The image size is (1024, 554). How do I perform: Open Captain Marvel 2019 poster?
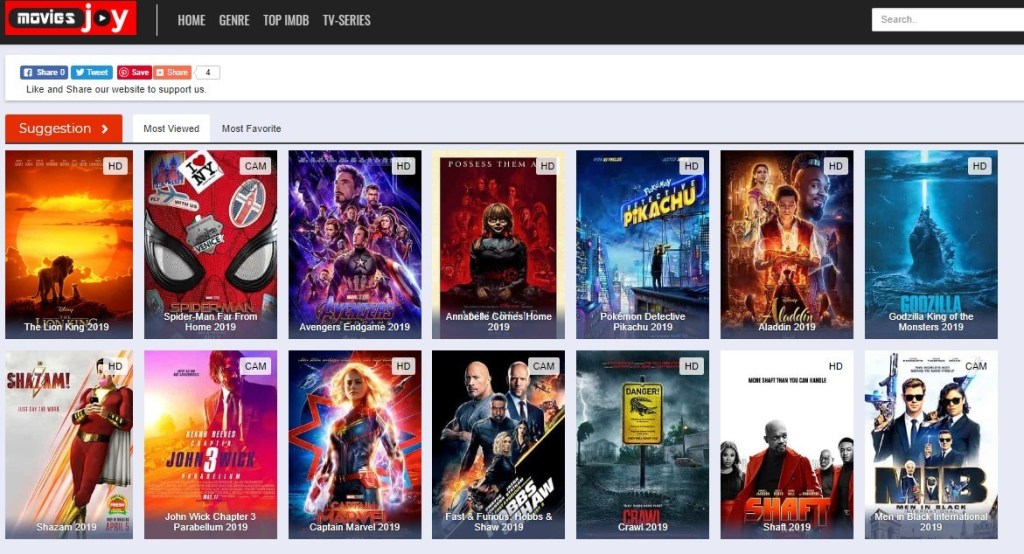355,444
